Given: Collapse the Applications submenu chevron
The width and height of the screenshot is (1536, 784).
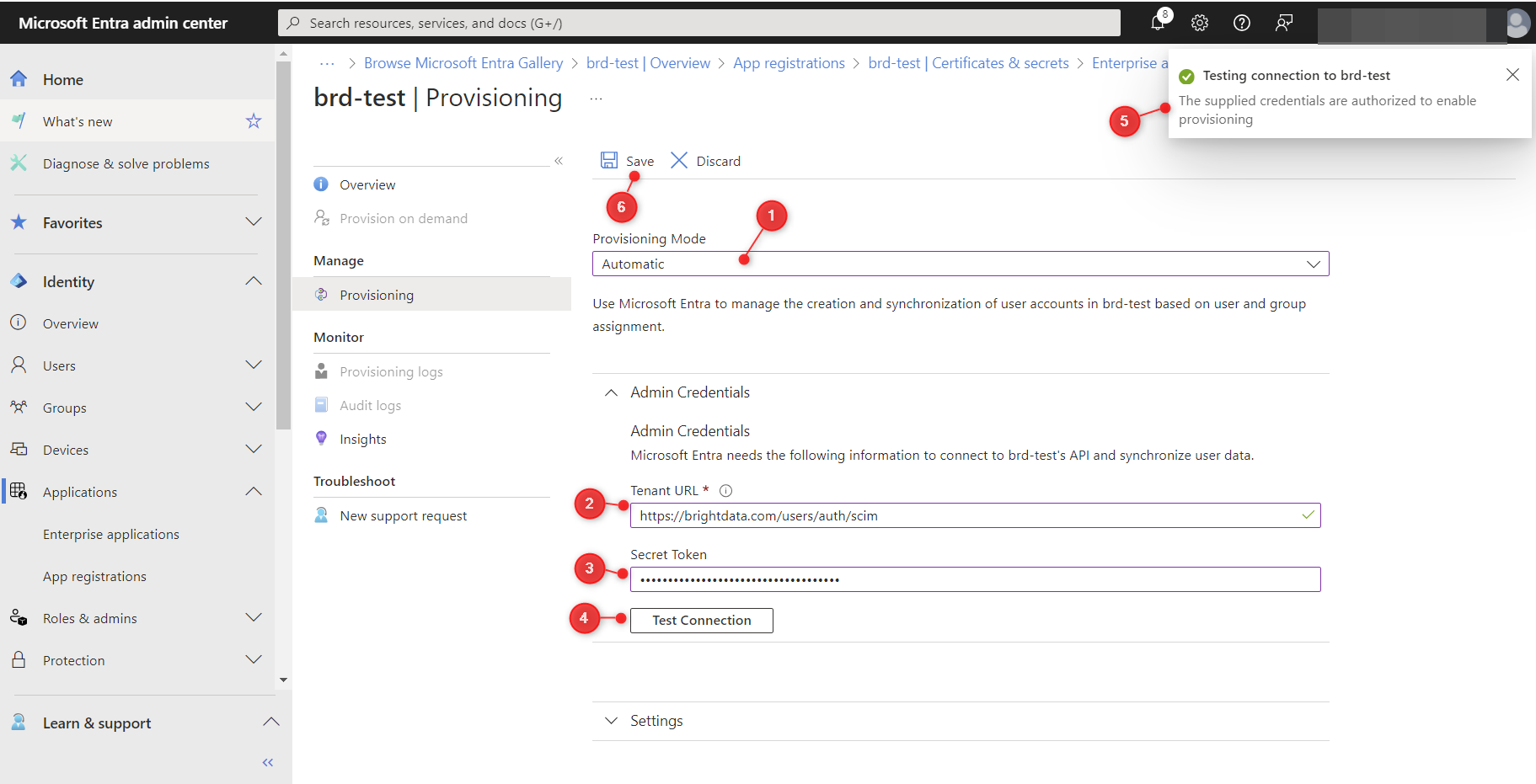Looking at the screenshot, I should (254, 491).
